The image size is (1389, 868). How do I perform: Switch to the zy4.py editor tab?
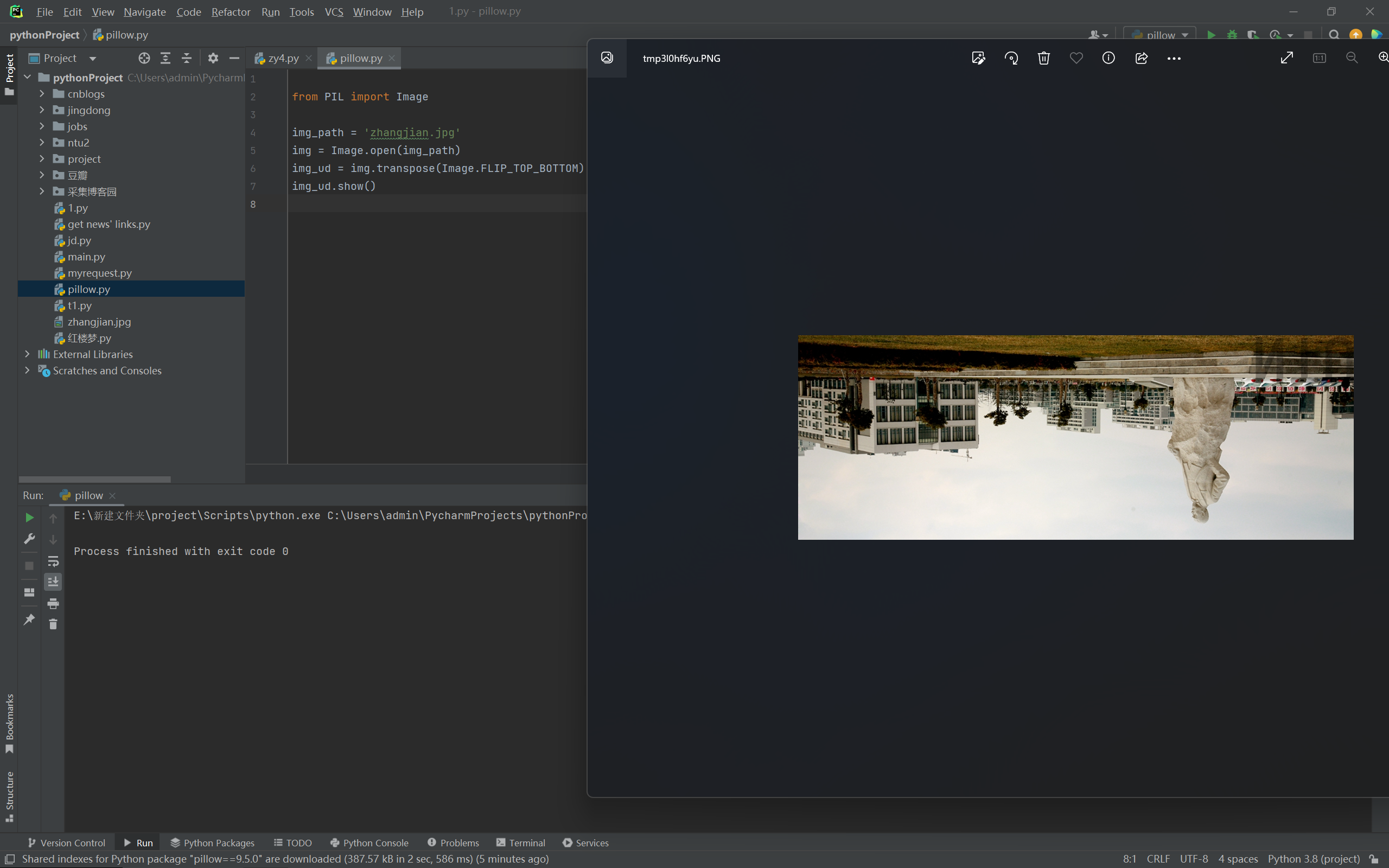[x=283, y=58]
